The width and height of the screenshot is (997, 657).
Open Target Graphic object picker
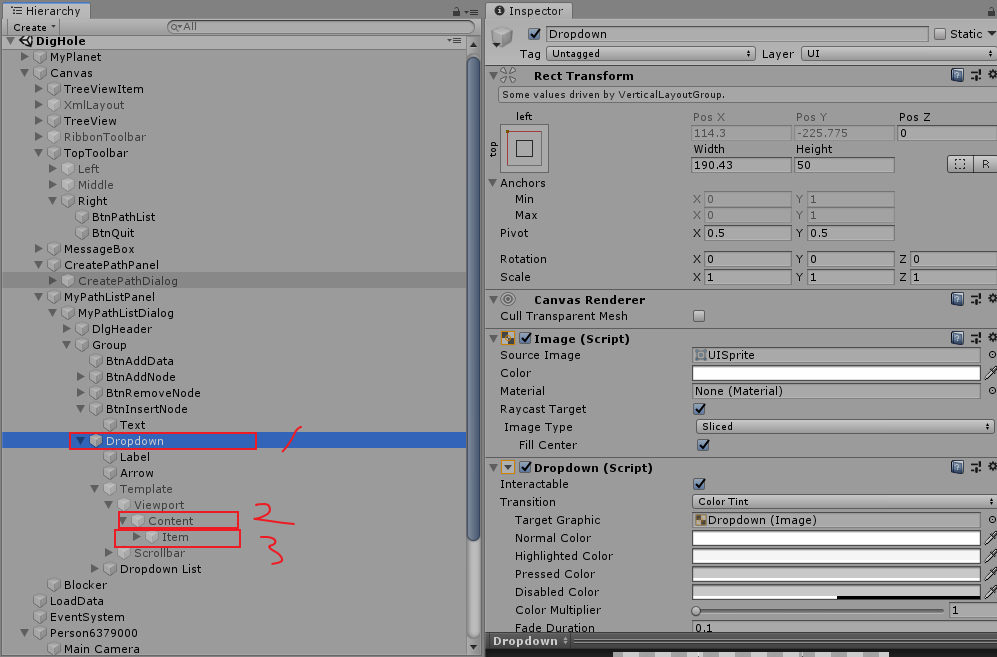(992, 520)
